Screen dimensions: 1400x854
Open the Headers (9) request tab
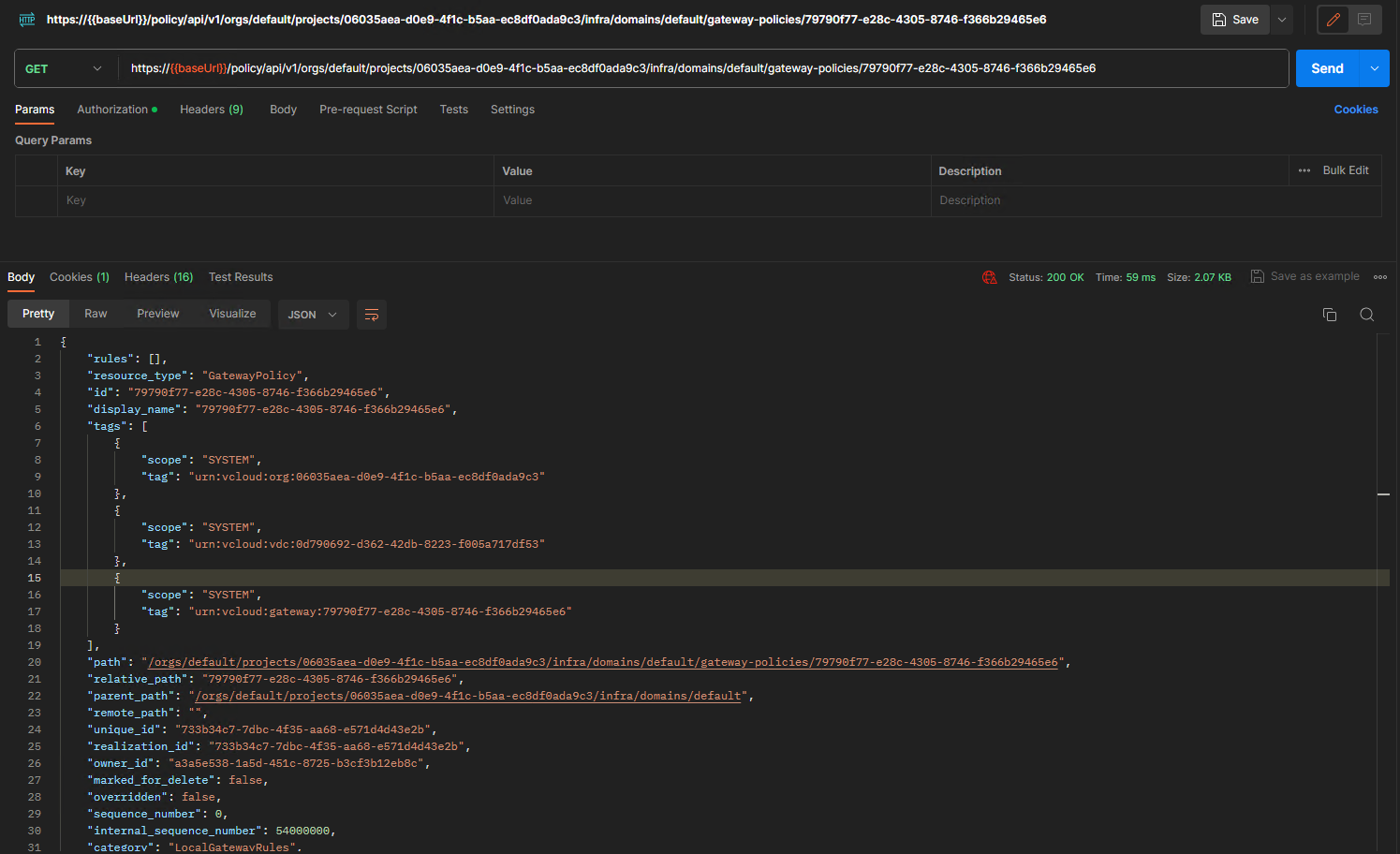coord(211,110)
